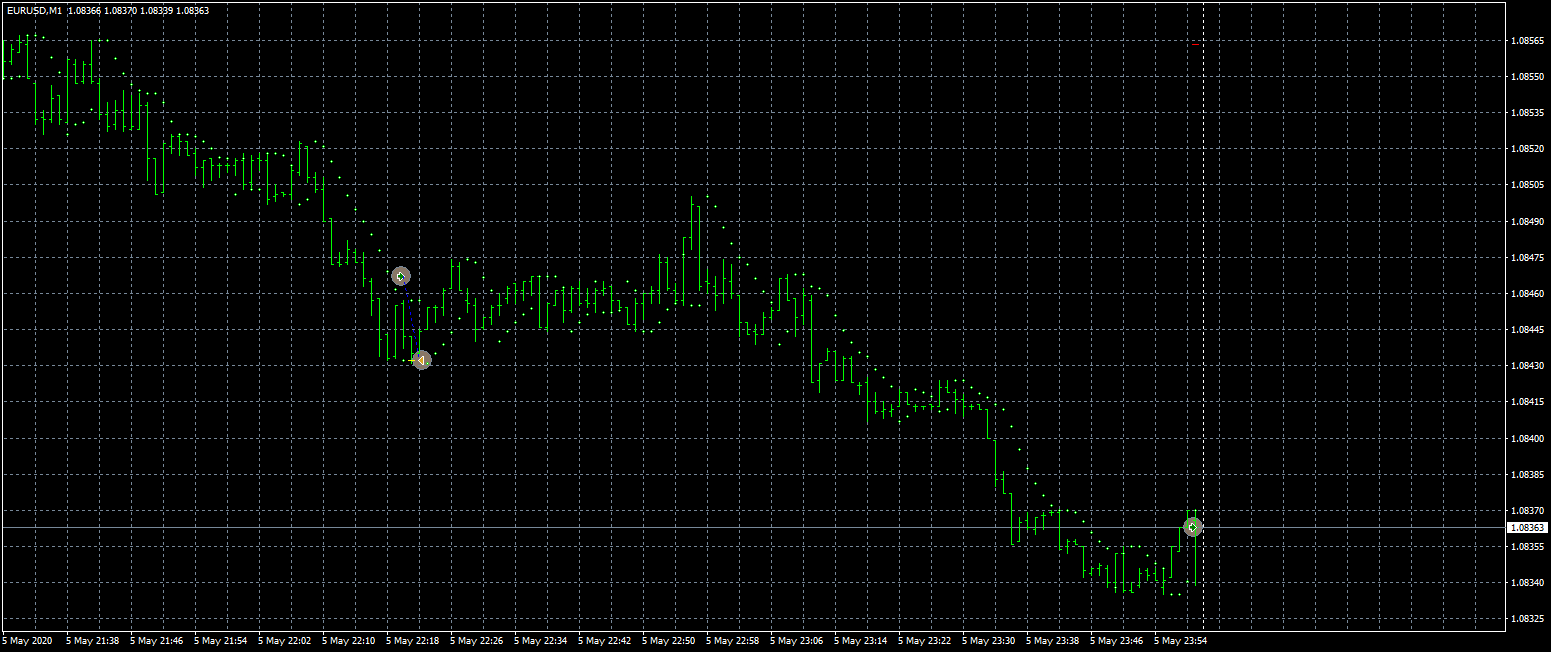Click price axis label 1.08400
Viewport: 1551px width, 652px height.
[1527, 438]
